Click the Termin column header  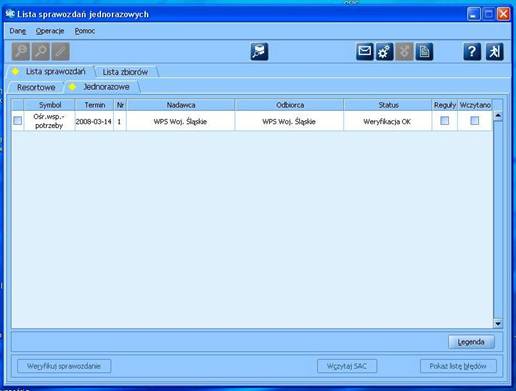[x=94, y=105]
